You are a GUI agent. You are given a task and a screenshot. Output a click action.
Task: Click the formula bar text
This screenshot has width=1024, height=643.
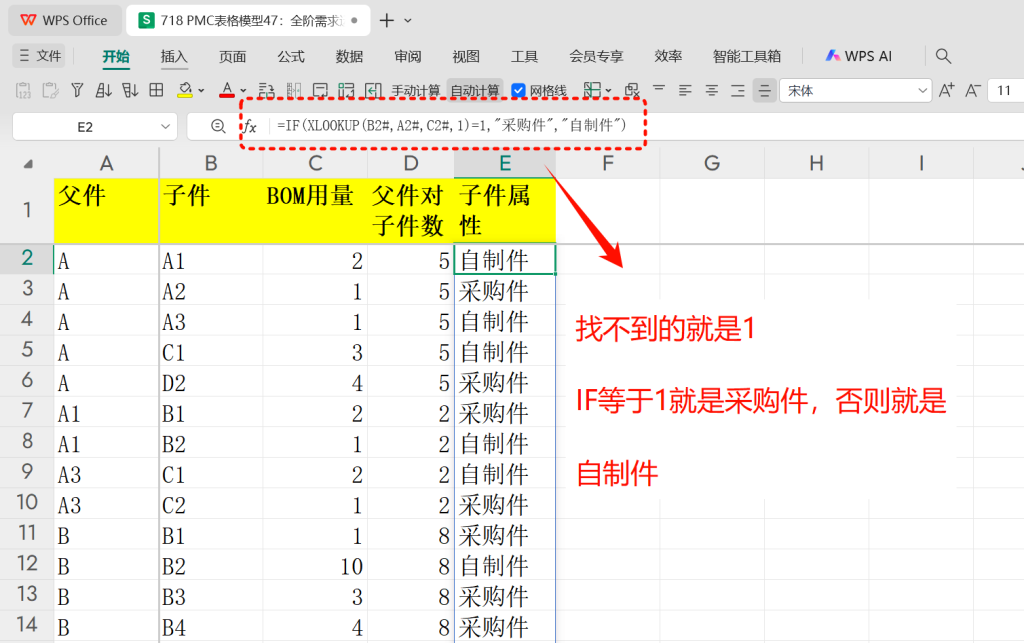(451, 125)
